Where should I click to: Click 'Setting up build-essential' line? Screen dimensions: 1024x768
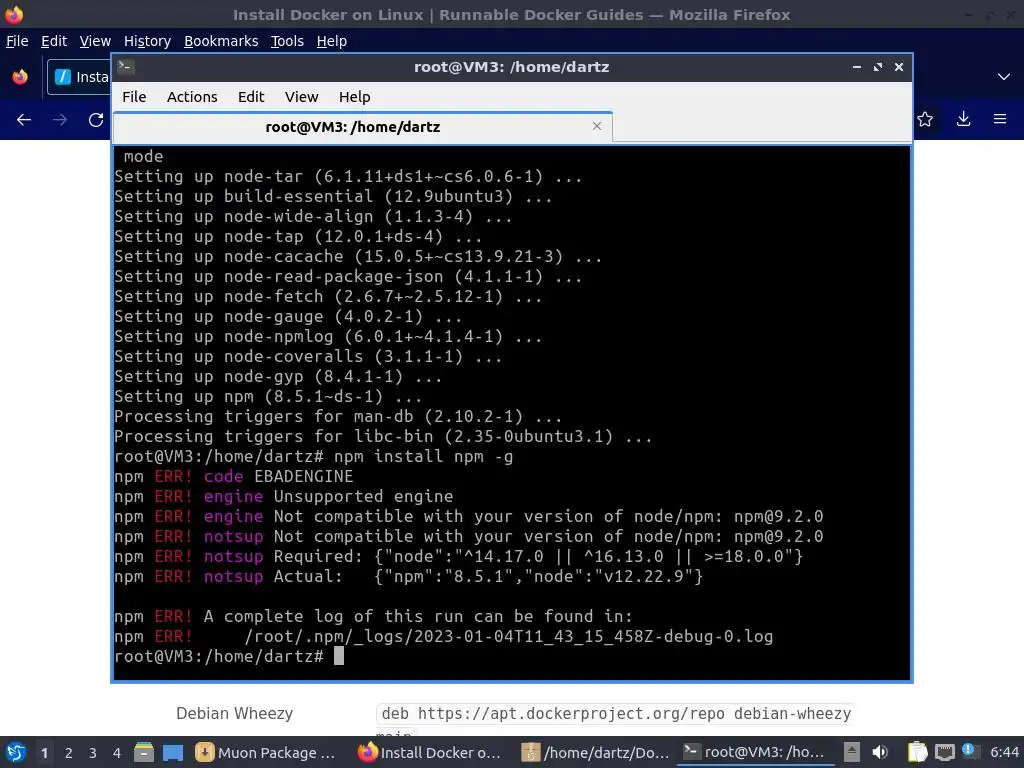pos(333,197)
